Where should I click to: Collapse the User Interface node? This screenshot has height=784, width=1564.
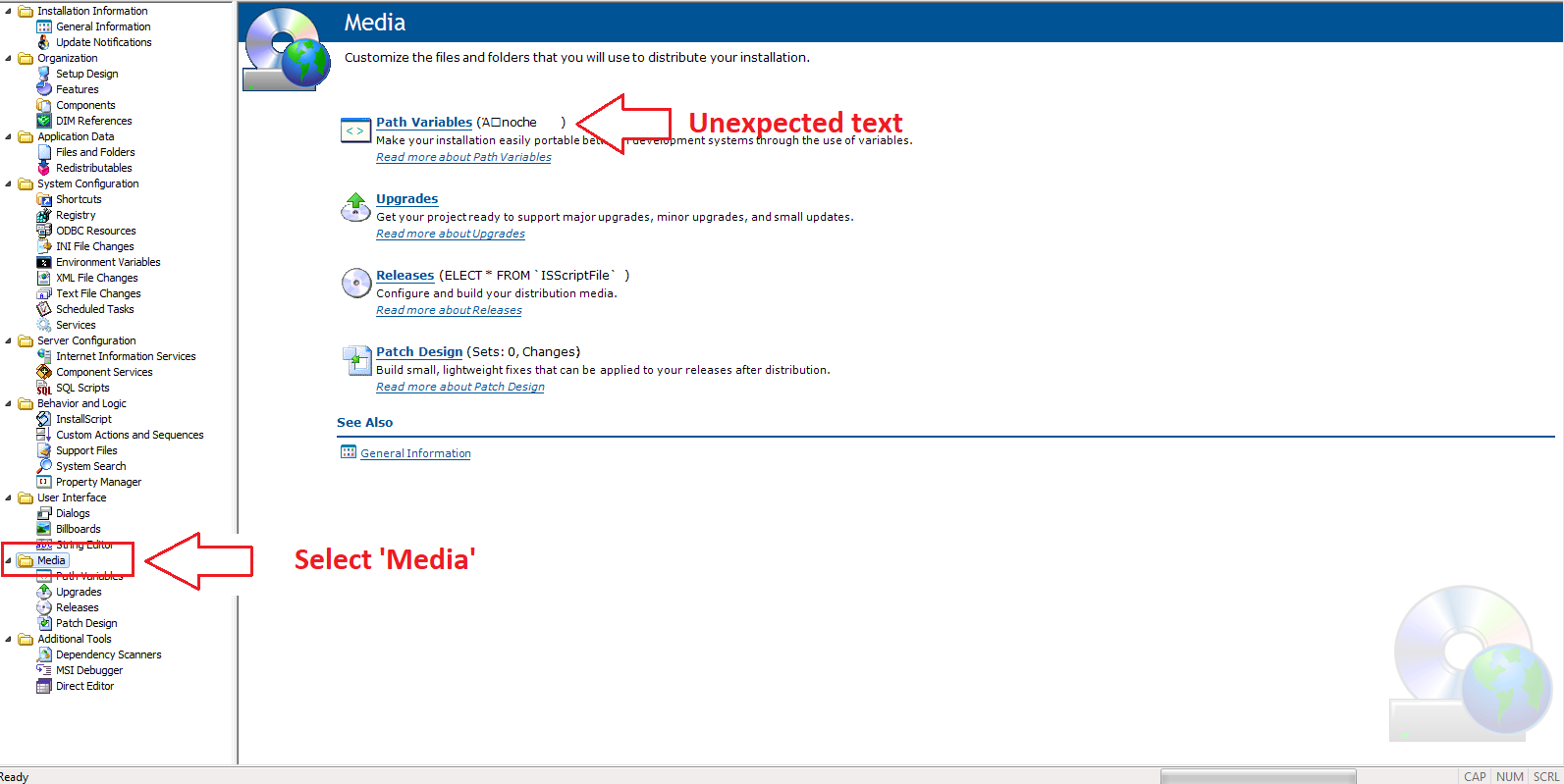[9, 497]
